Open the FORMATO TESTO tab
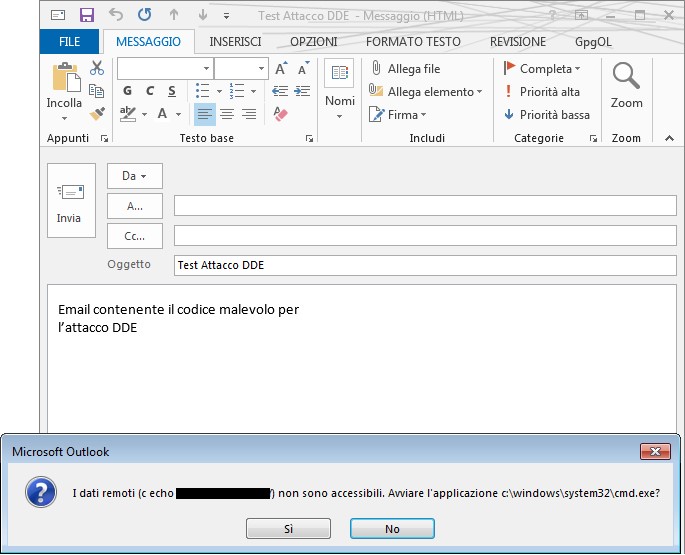Image resolution: width=685 pixels, height=555 pixels. [x=413, y=42]
